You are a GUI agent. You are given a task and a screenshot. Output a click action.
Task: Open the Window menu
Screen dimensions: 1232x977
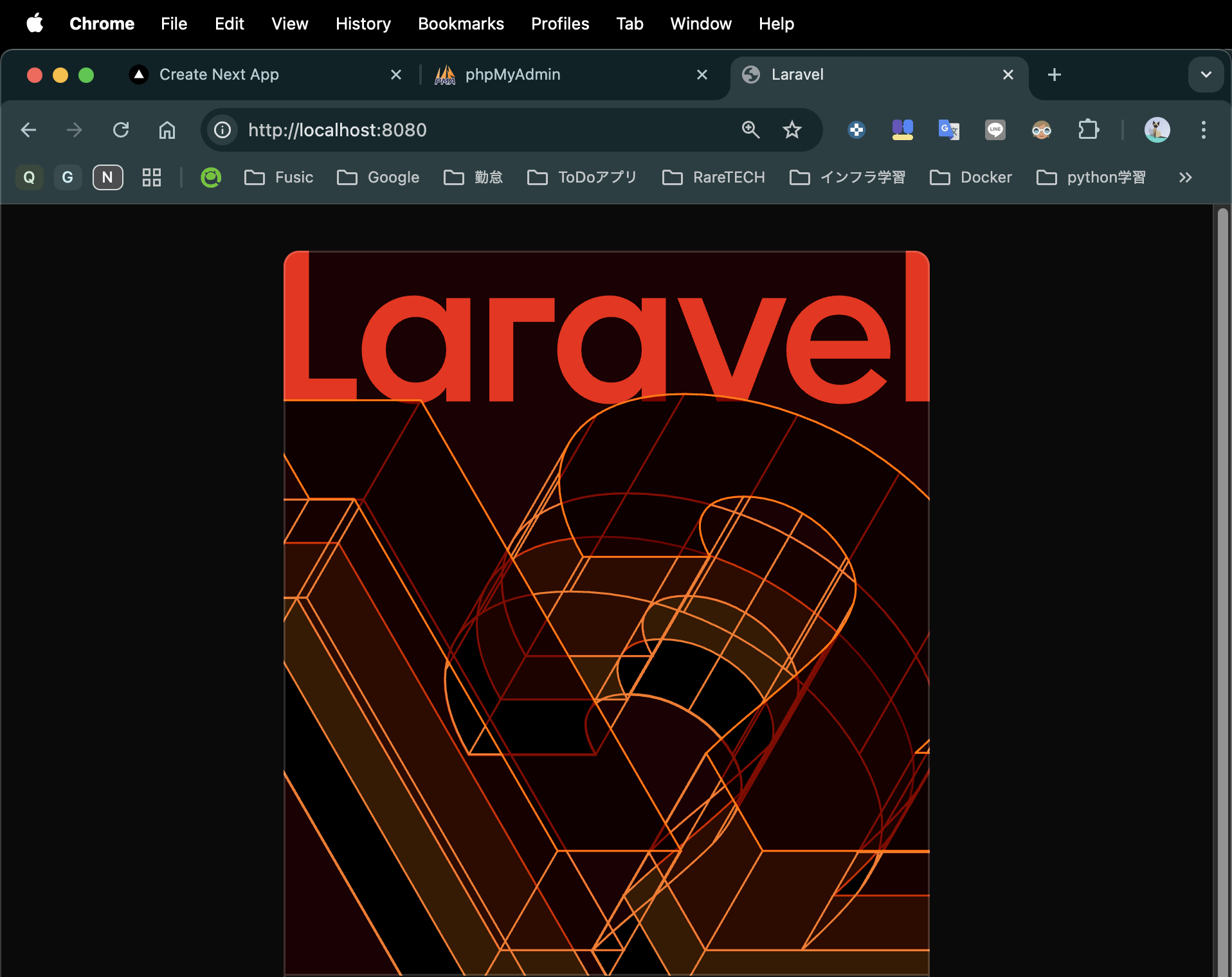(701, 24)
